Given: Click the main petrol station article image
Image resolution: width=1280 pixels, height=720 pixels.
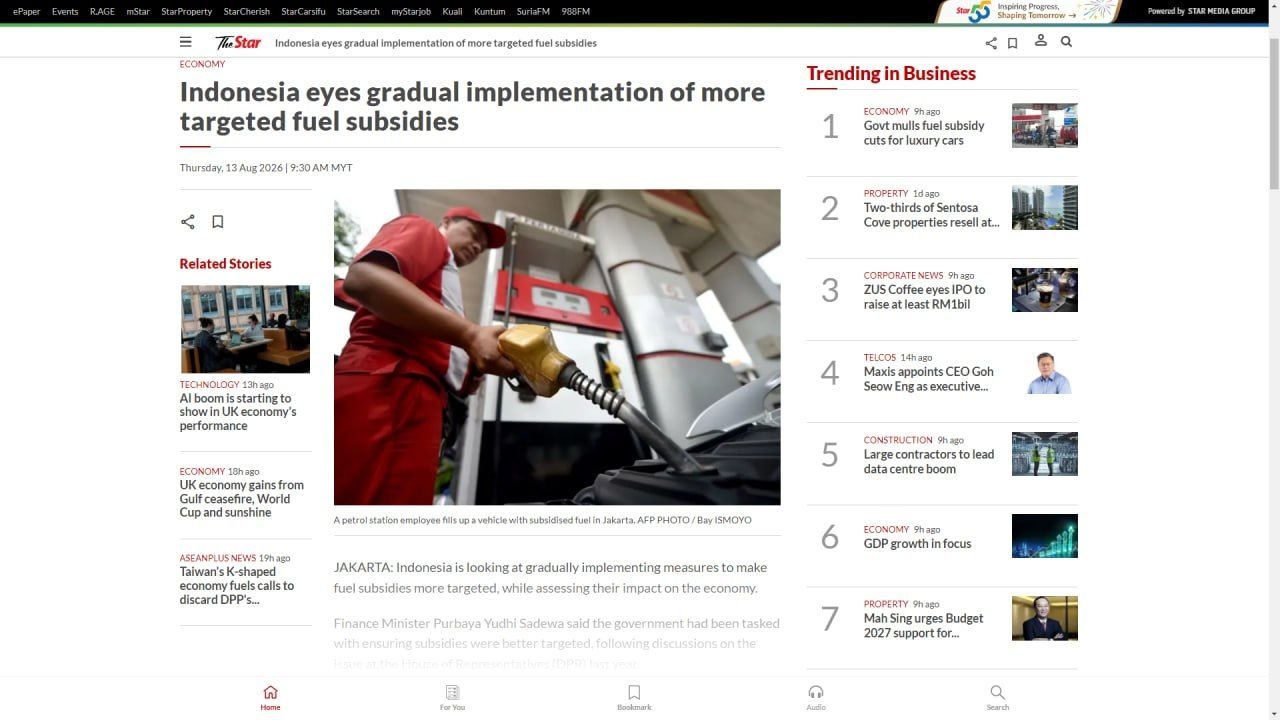Looking at the screenshot, I should click(557, 347).
